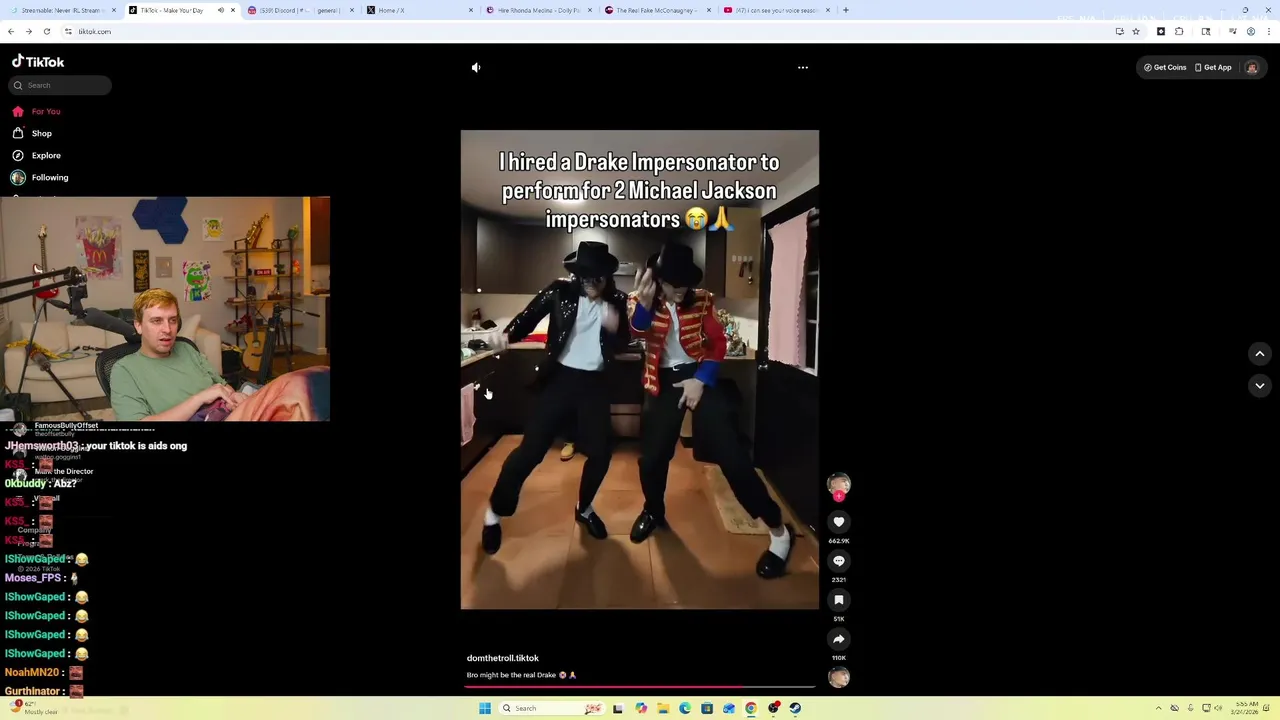Open the browser extensions puzzle icon
This screenshot has width=1280, height=720.
click(x=1179, y=32)
